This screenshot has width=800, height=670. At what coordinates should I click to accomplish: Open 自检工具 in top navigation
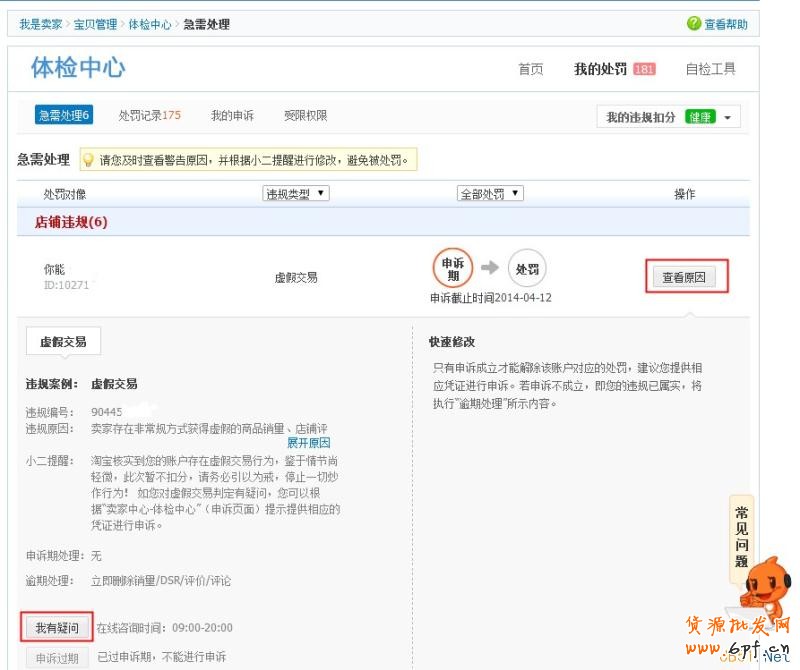point(710,69)
